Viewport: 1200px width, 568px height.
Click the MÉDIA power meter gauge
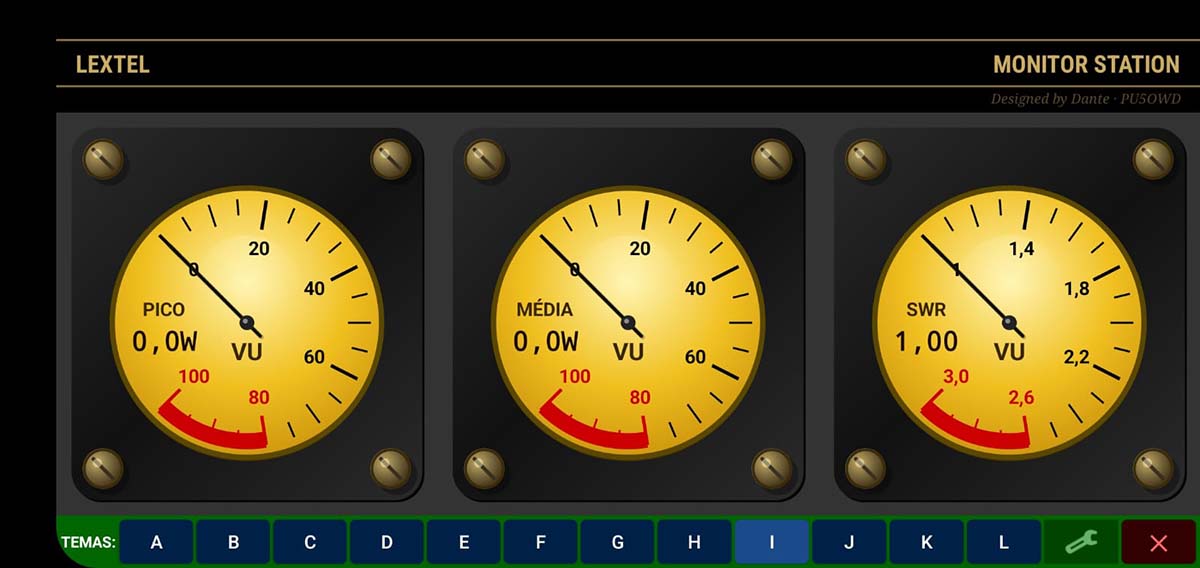coord(628,322)
